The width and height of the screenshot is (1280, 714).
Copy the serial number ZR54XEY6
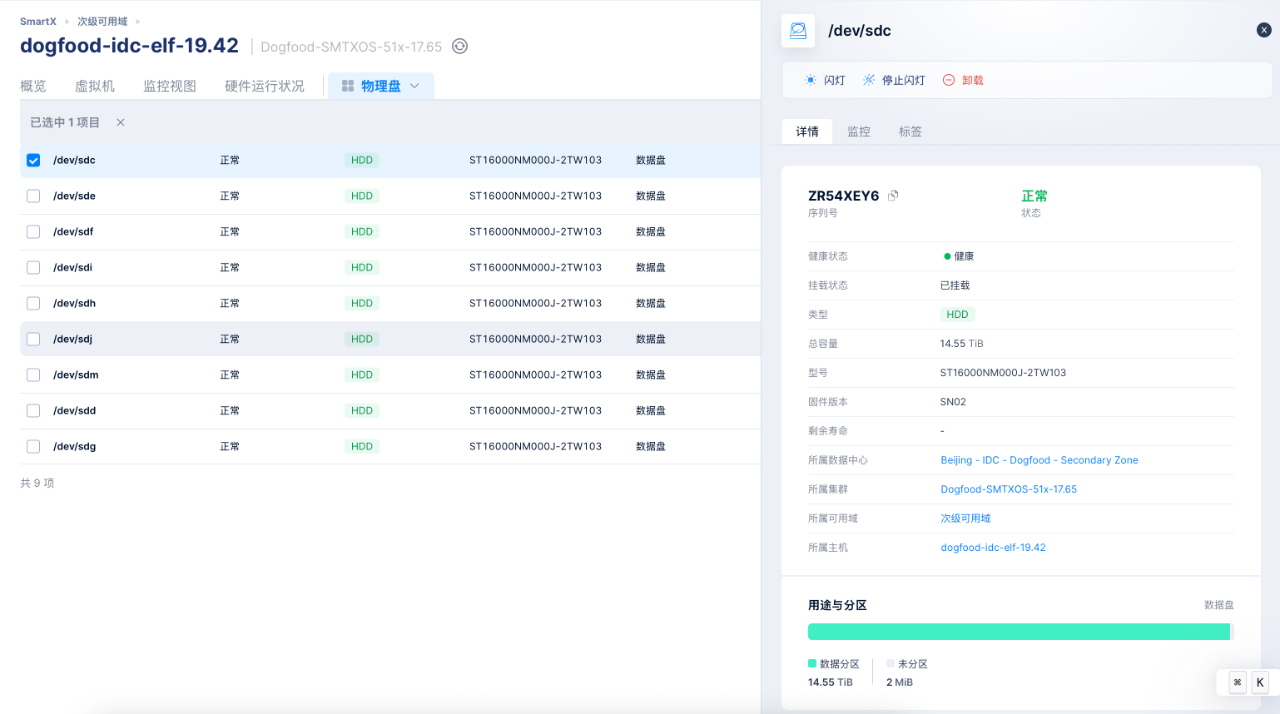[893, 196]
